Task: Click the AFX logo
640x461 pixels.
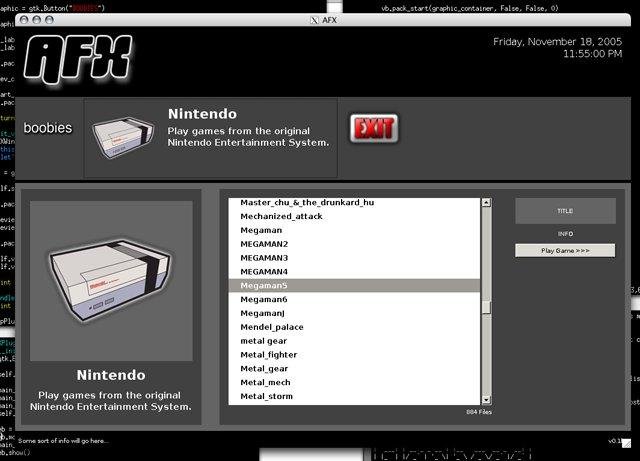Action: (x=78, y=57)
